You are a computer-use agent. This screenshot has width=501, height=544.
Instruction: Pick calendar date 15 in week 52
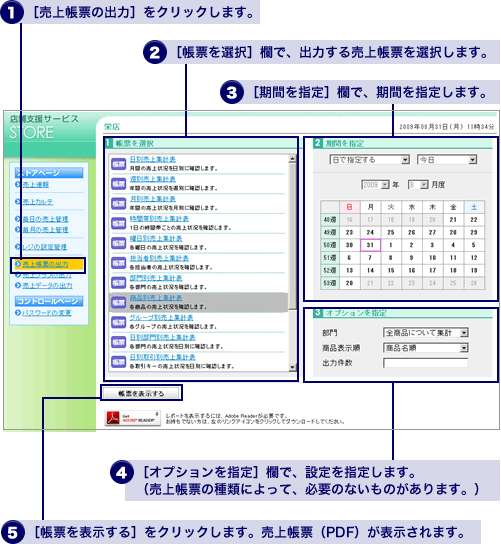click(391, 270)
